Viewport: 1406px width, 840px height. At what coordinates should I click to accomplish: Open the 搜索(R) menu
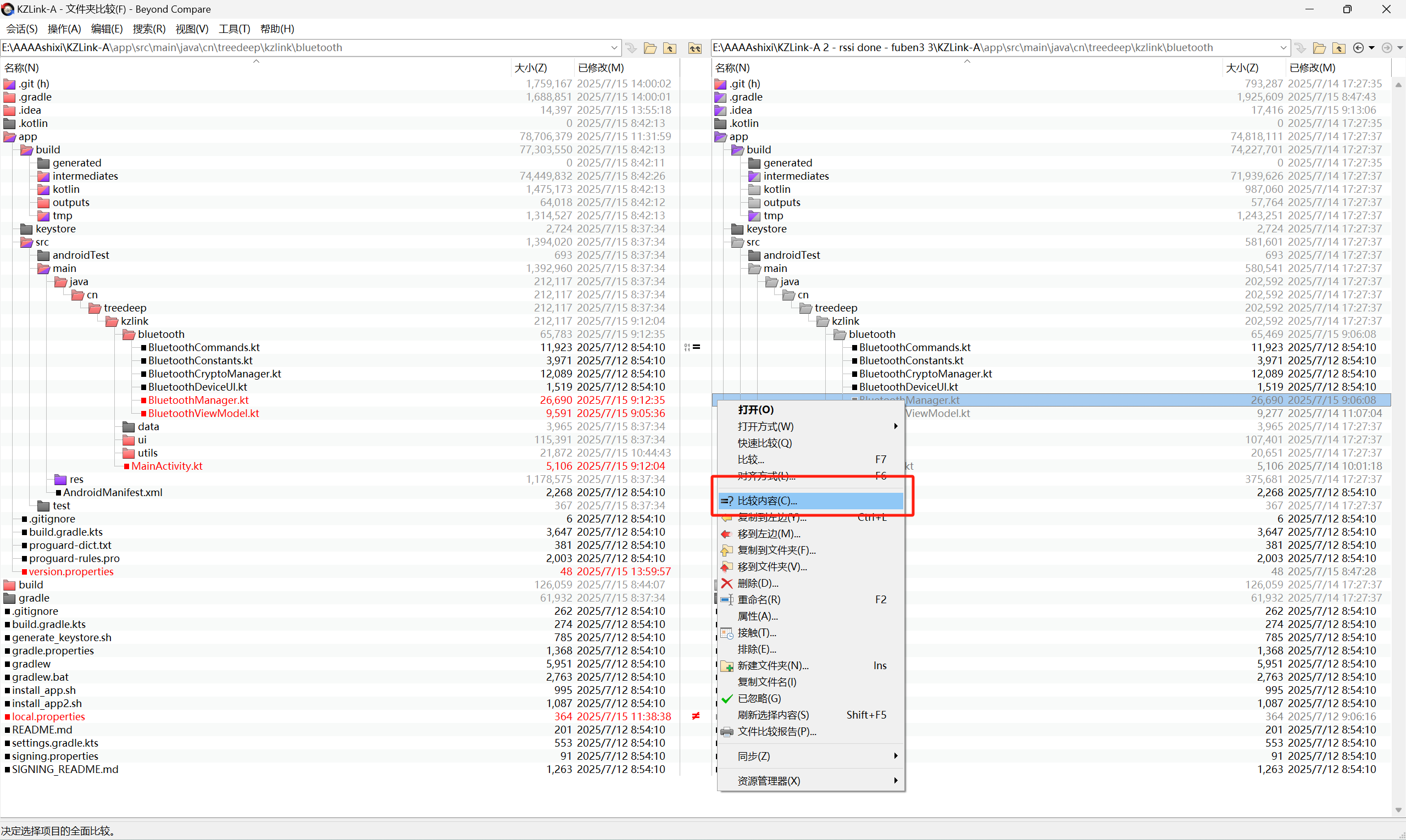(149, 29)
